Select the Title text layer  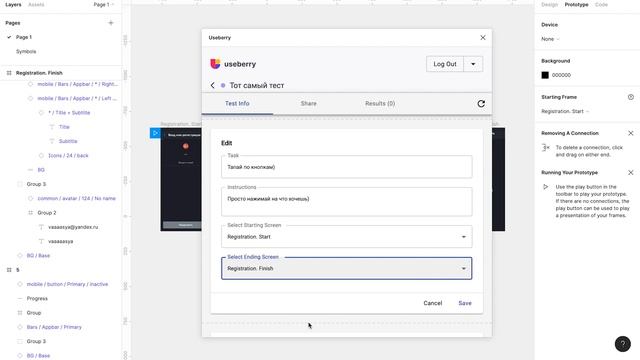(64, 127)
